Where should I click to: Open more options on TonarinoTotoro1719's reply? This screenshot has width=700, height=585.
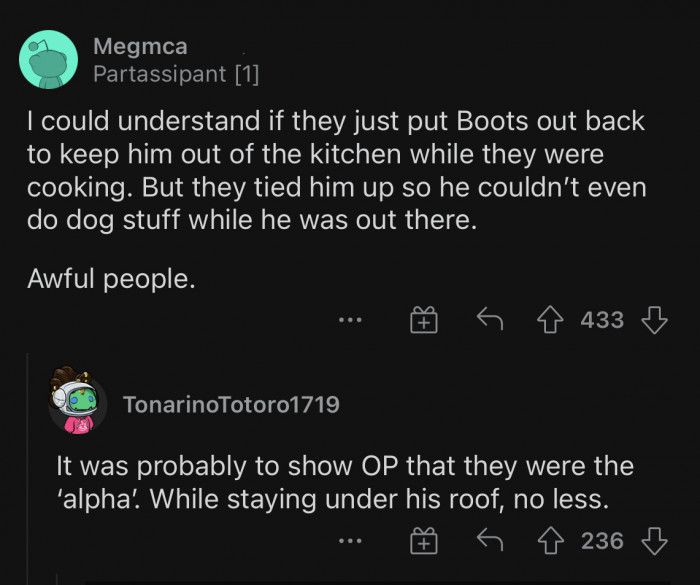[349, 542]
